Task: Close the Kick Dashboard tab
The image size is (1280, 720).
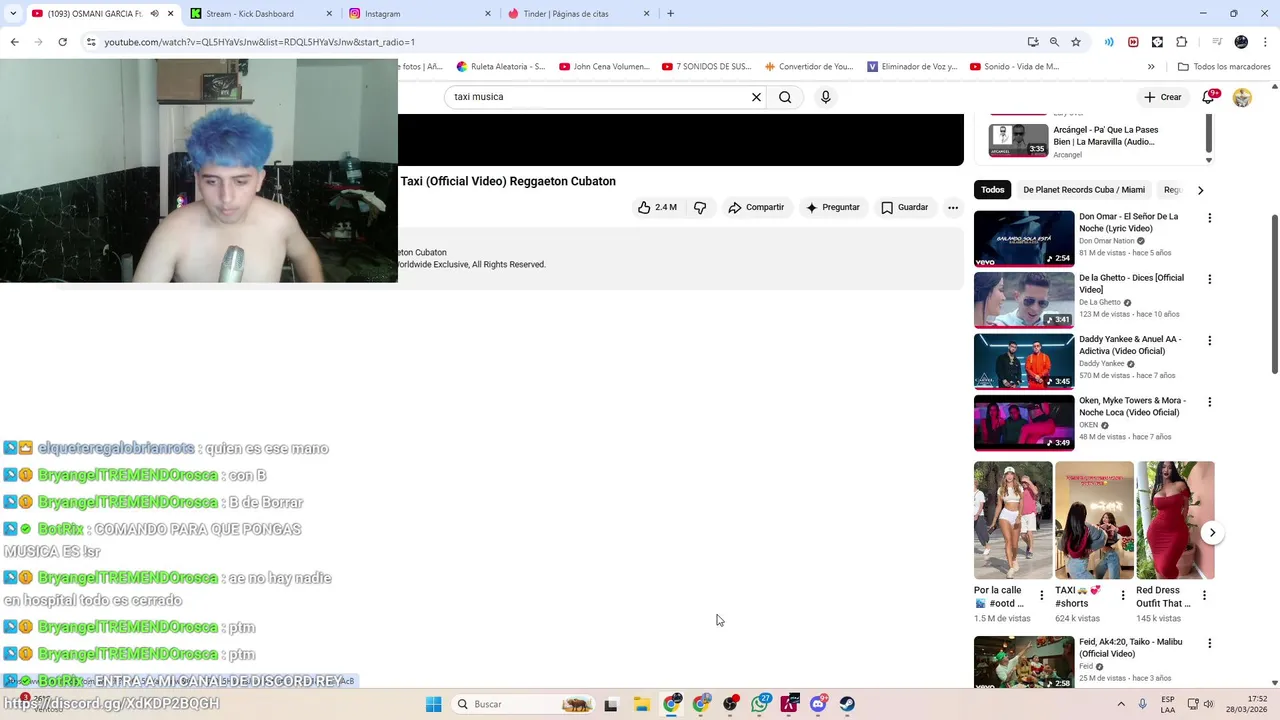Action: pyautogui.click(x=329, y=14)
